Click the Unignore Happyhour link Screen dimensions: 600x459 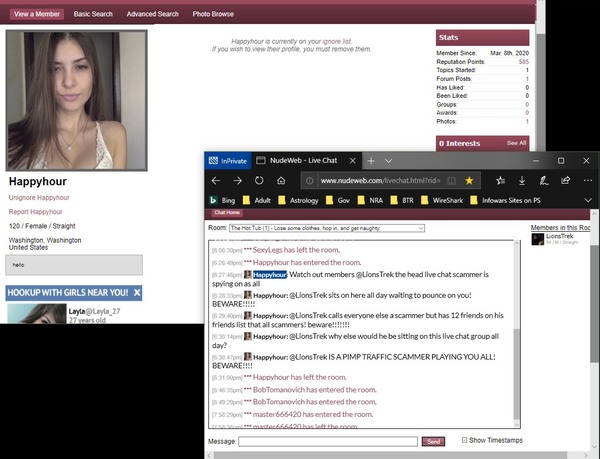(x=39, y=198)
